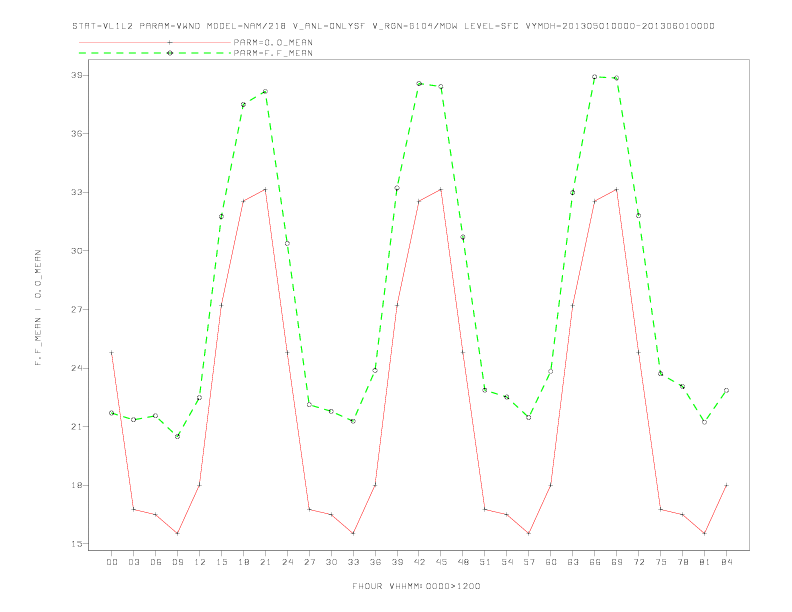
Task: Select the PARM=F.F_MEAN legend label
Action: point(273,53)
